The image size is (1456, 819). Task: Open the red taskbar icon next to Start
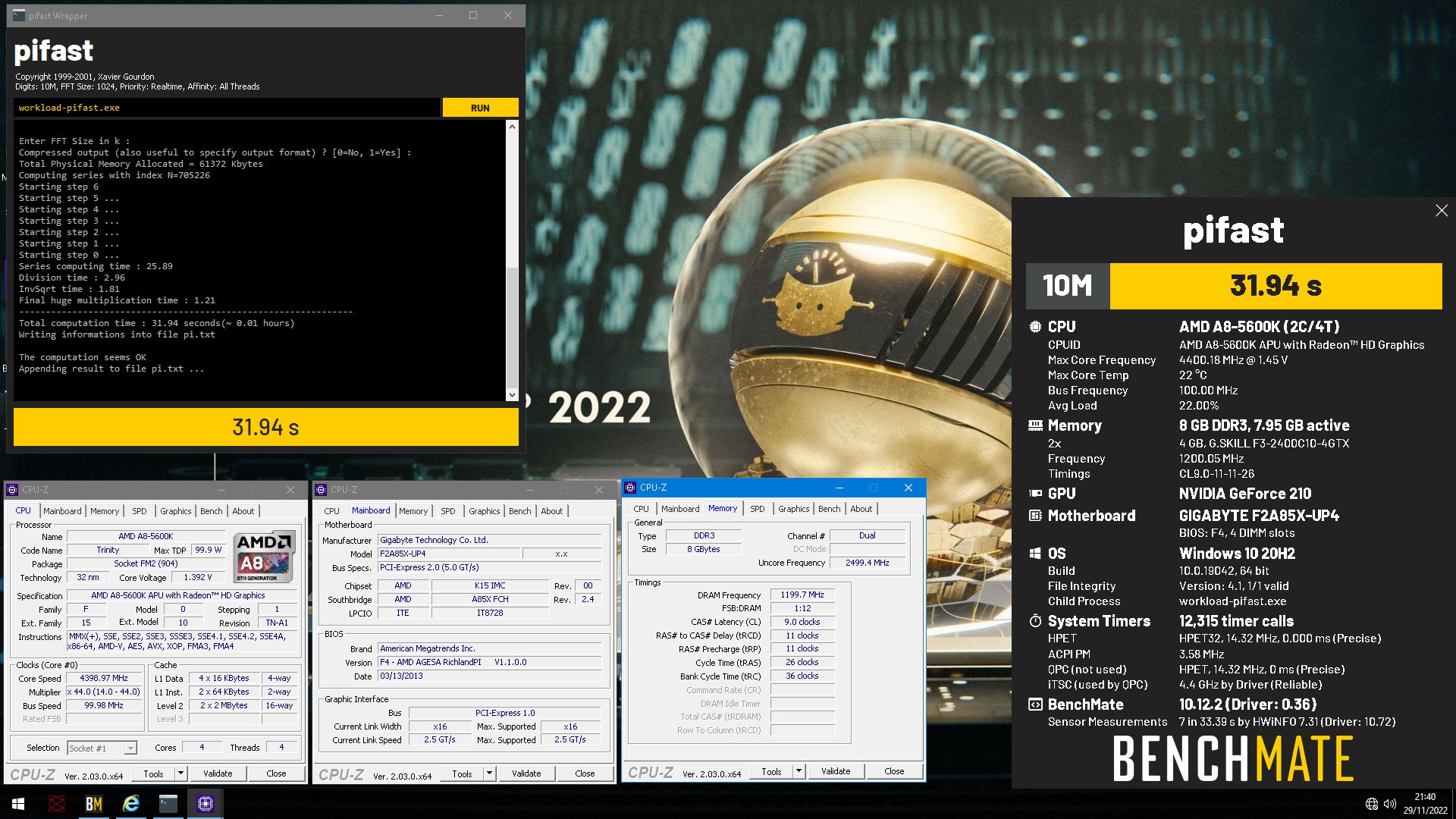[56, 804]
